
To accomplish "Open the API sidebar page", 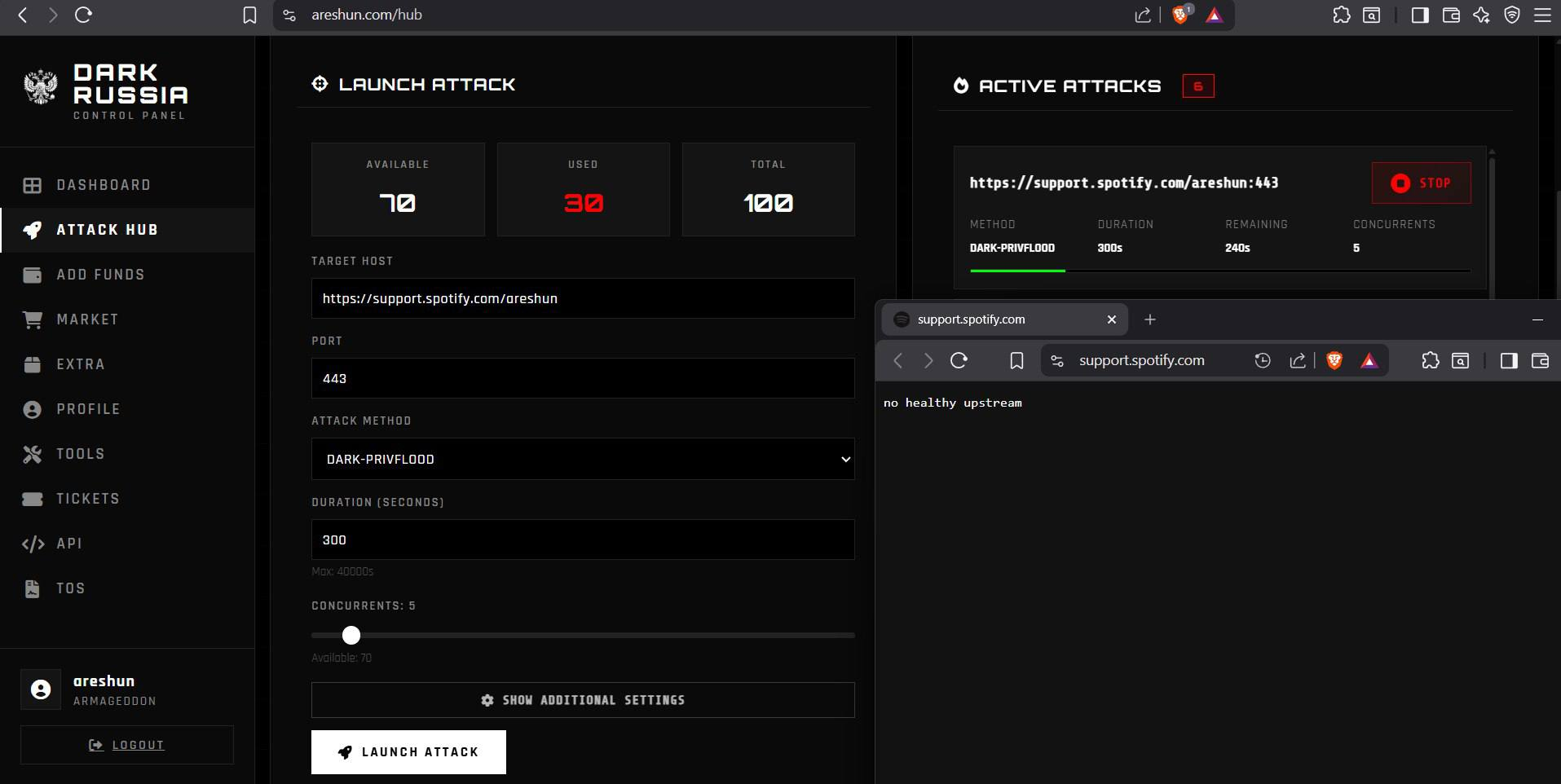I will (x=127, y=544).
